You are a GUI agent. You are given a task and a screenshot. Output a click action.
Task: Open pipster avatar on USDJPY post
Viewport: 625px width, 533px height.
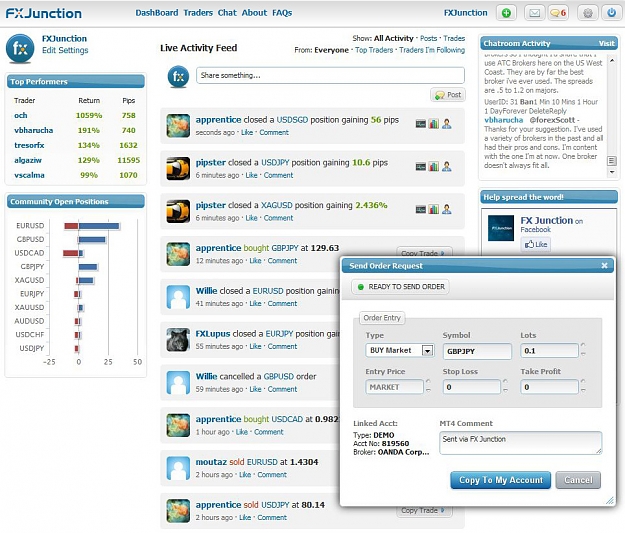coord(178,168)
